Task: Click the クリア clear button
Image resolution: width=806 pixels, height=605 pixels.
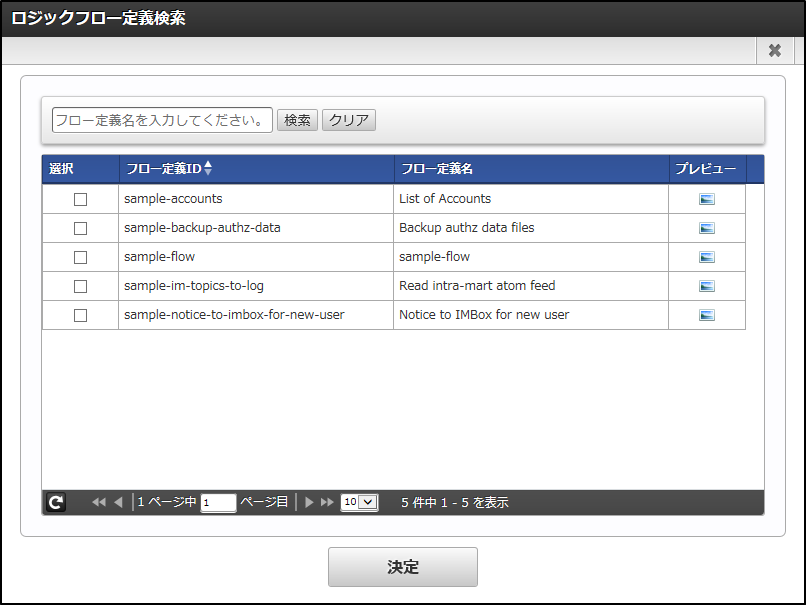Action: pyautogui.click(x=349, y=120)
